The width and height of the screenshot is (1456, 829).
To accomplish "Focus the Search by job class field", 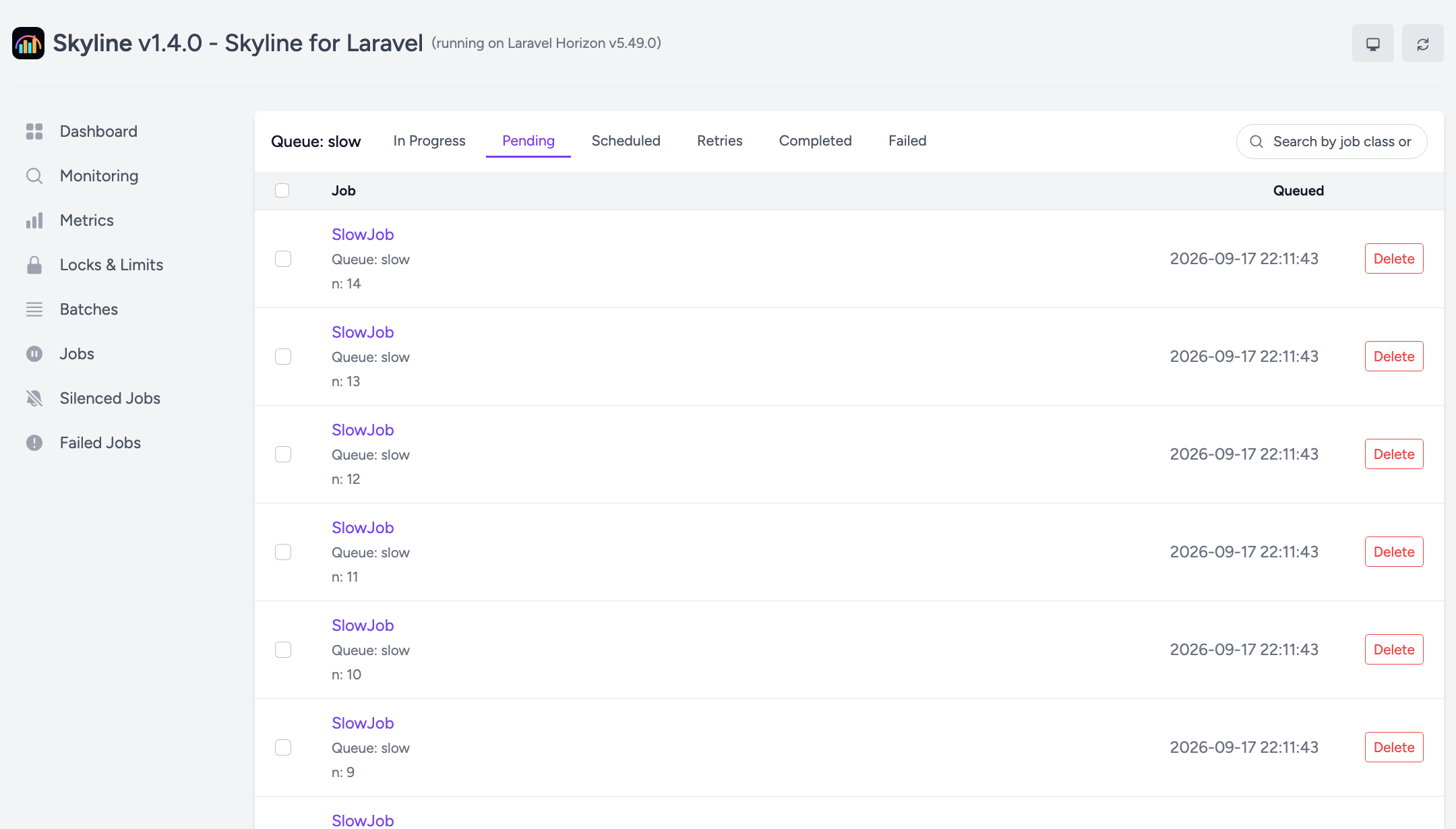I will tap(1331, 142).
